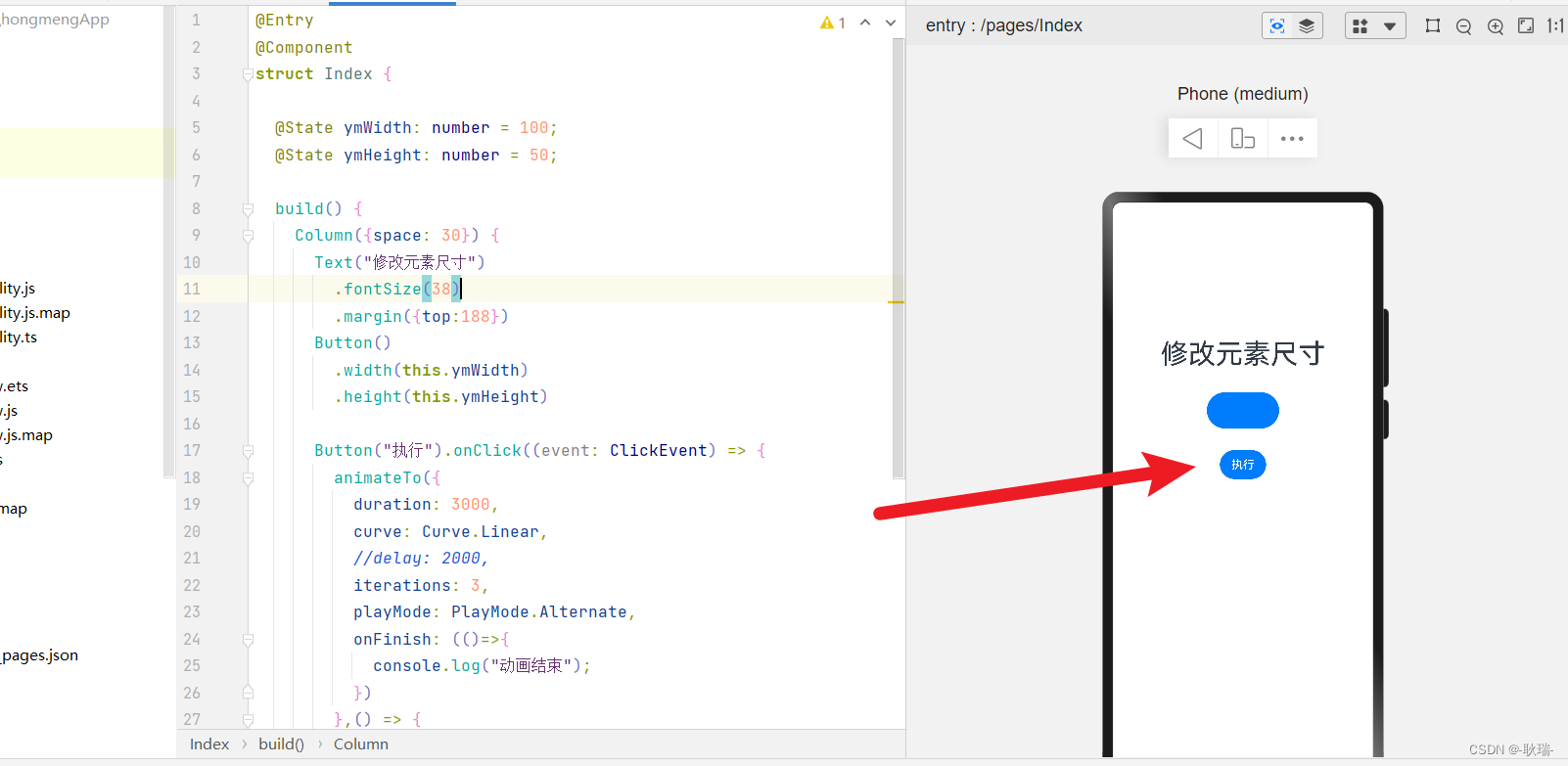1568x766 pixels.
Task: Collapse the build() method fold marker
Action: click(x=248, y=209)
